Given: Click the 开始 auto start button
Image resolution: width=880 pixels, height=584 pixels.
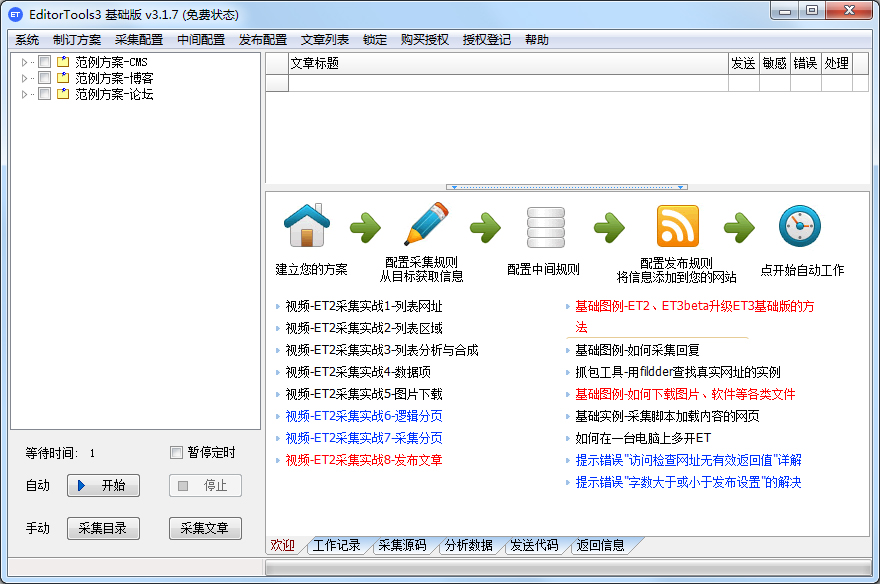Looking at the screenshot, I should (103, 485).
